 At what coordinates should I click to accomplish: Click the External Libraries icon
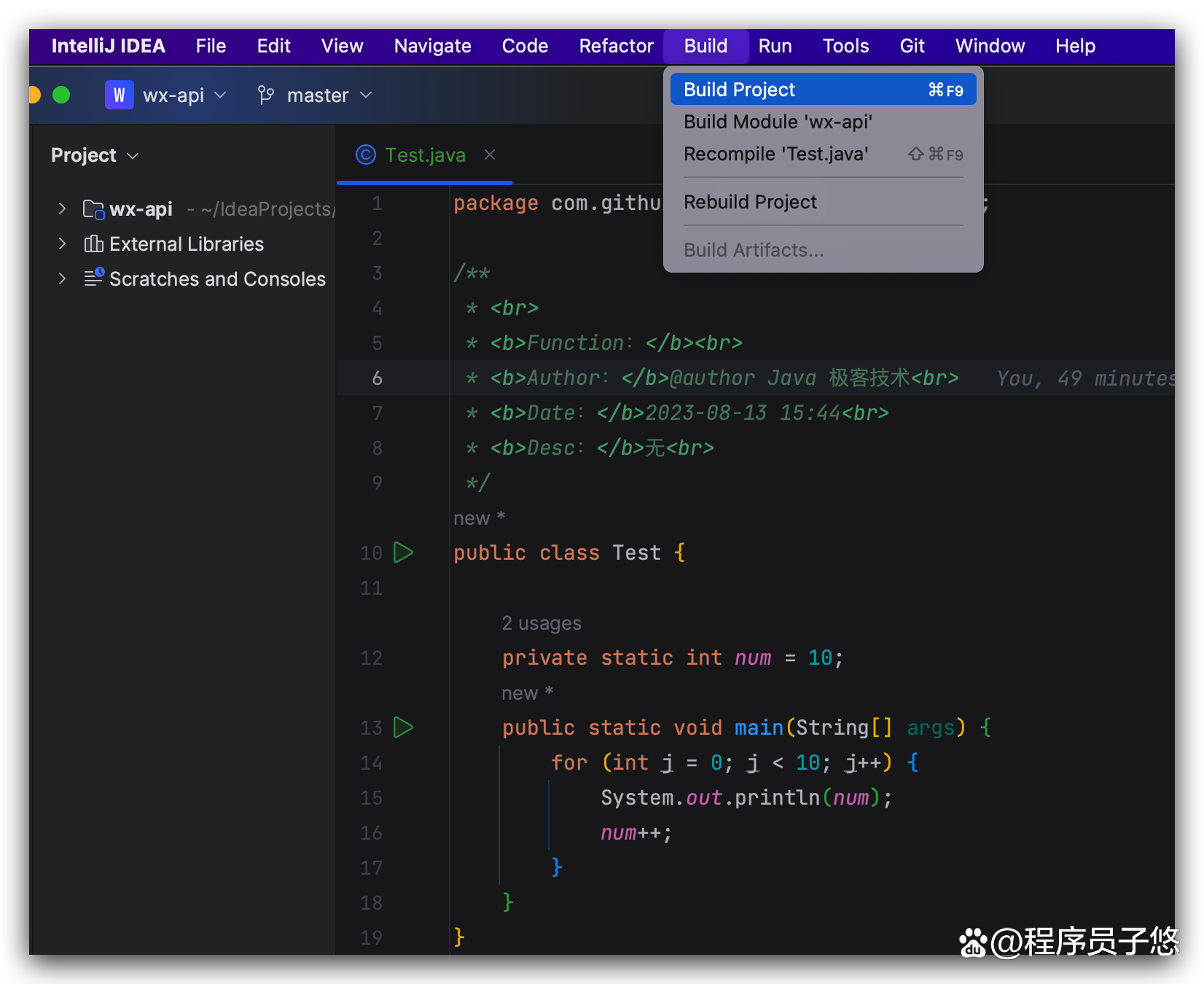click(x=93, y=244)
